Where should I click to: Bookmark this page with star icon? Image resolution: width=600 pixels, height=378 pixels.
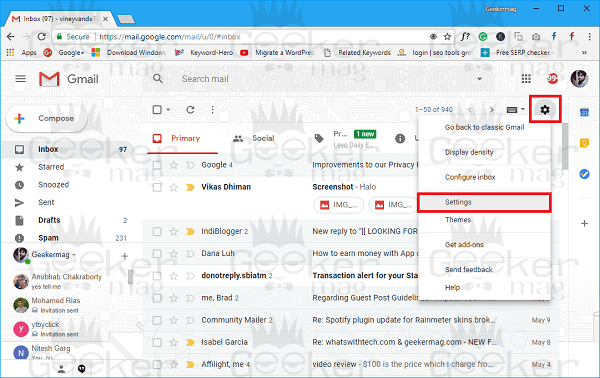pos(447,37)
